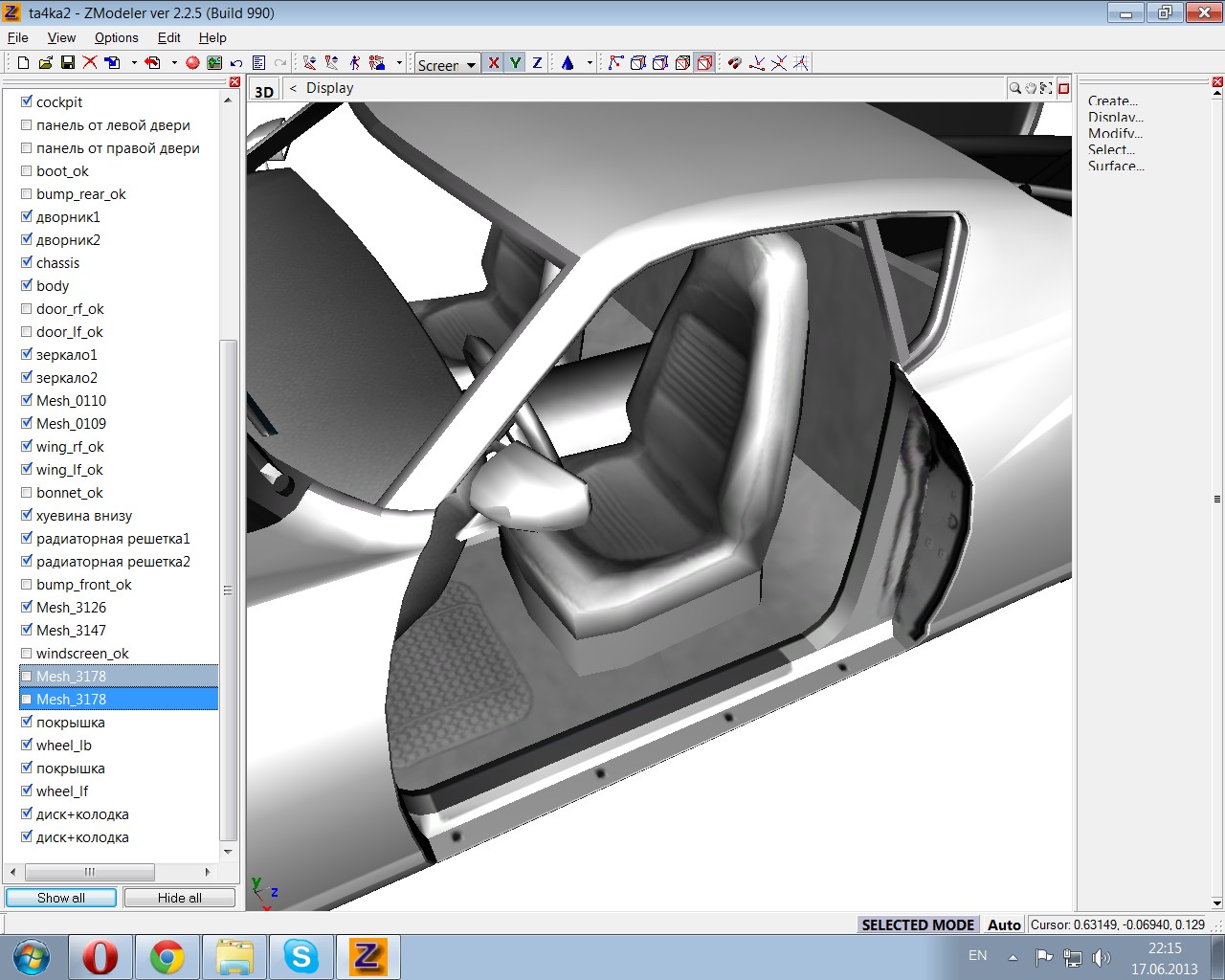Viewport: 1225px width, 980px height.
Task: Expand the Create... command group
Action: tap(1112, 100)
